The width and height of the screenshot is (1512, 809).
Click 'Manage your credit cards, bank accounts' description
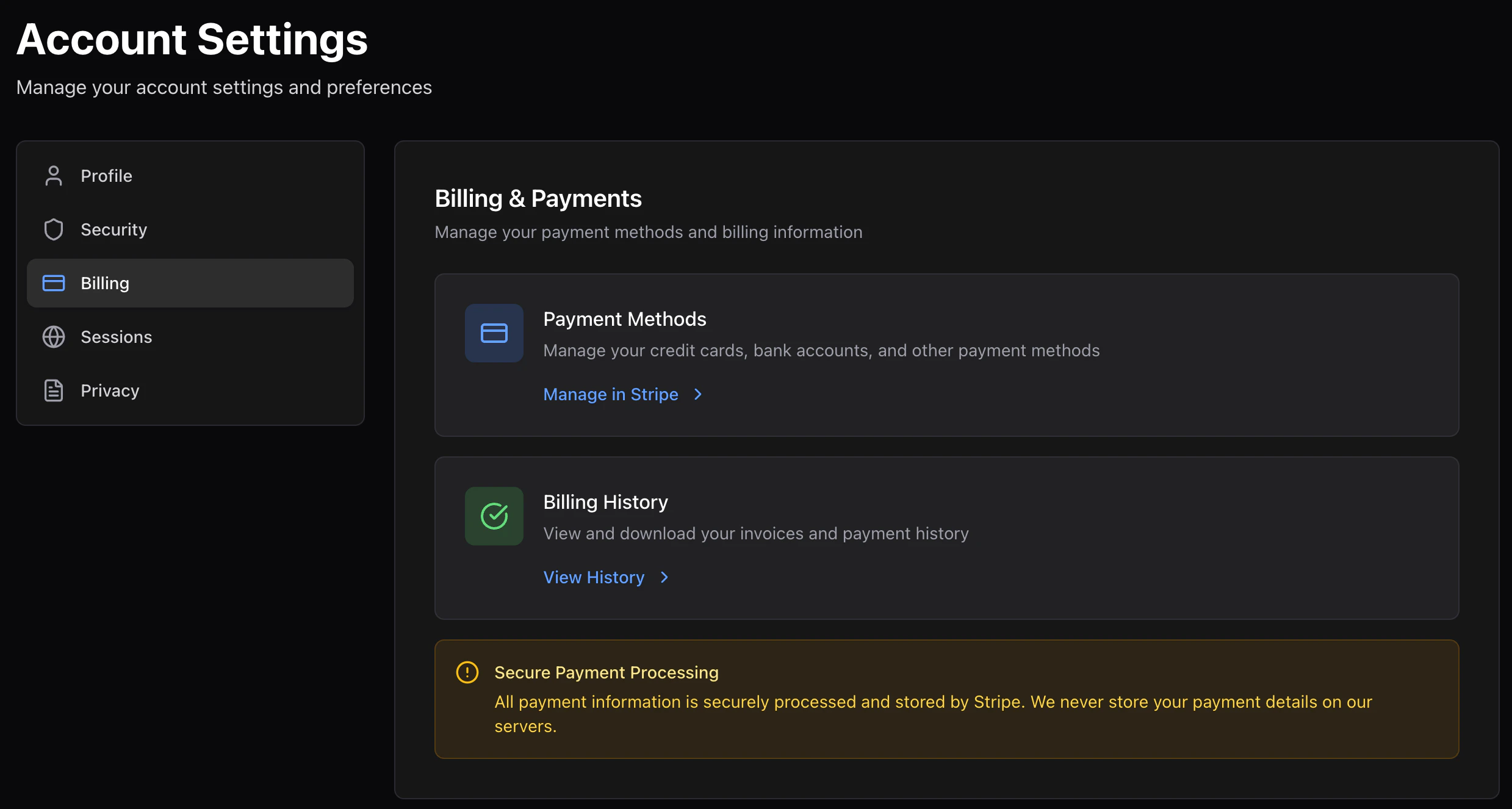pos(821,350)
